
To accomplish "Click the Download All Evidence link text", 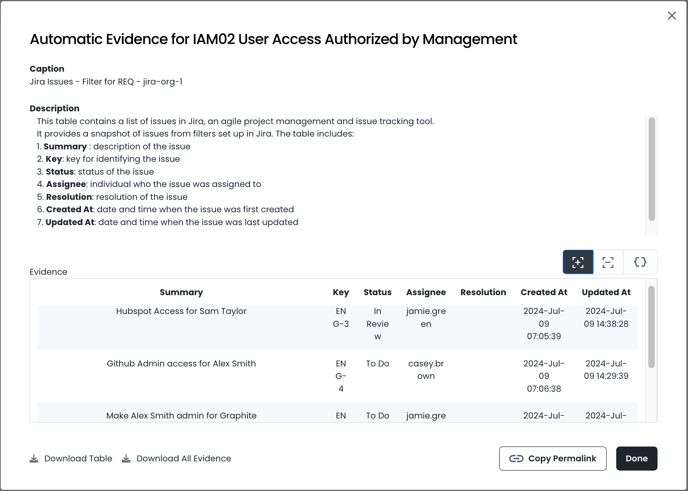I will click(183, 459).
